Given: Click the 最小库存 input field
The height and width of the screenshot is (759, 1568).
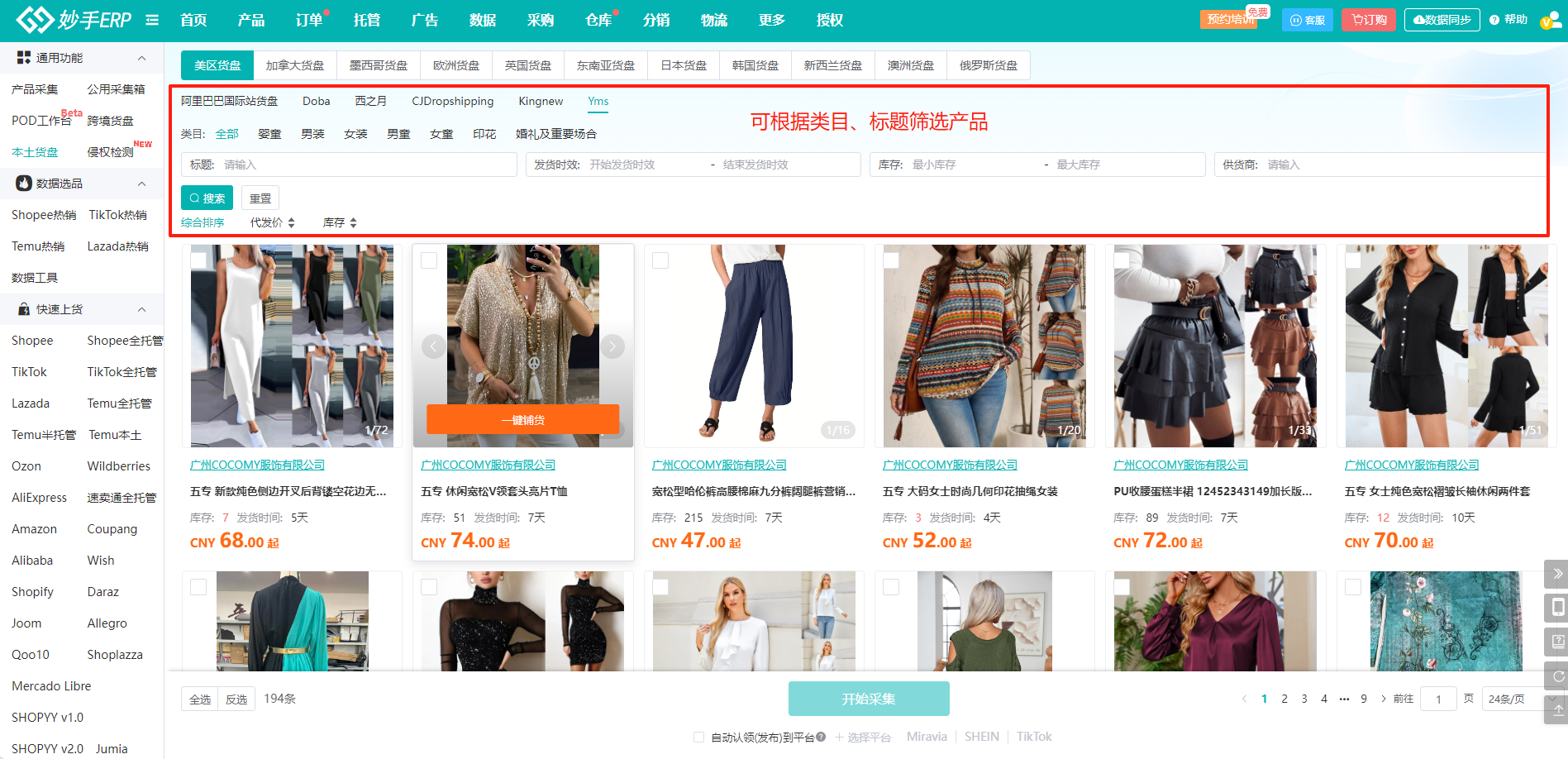Looking at the screenshot, I should pyautogui.click(x=974, y=165).
